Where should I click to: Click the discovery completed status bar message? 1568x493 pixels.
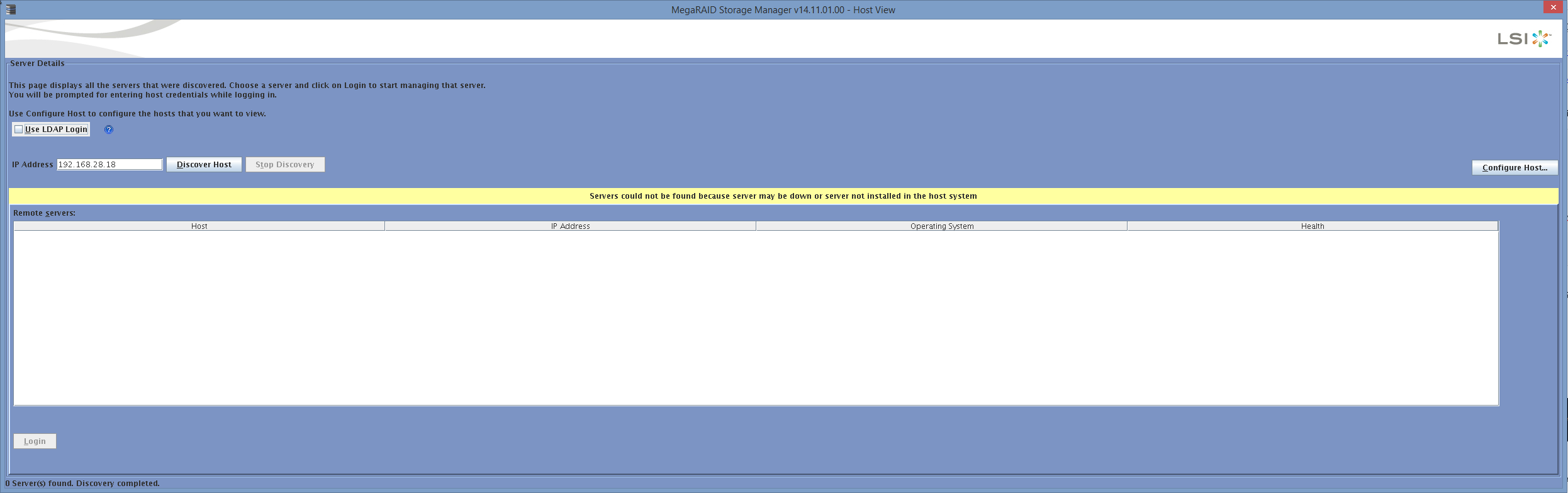82,484
